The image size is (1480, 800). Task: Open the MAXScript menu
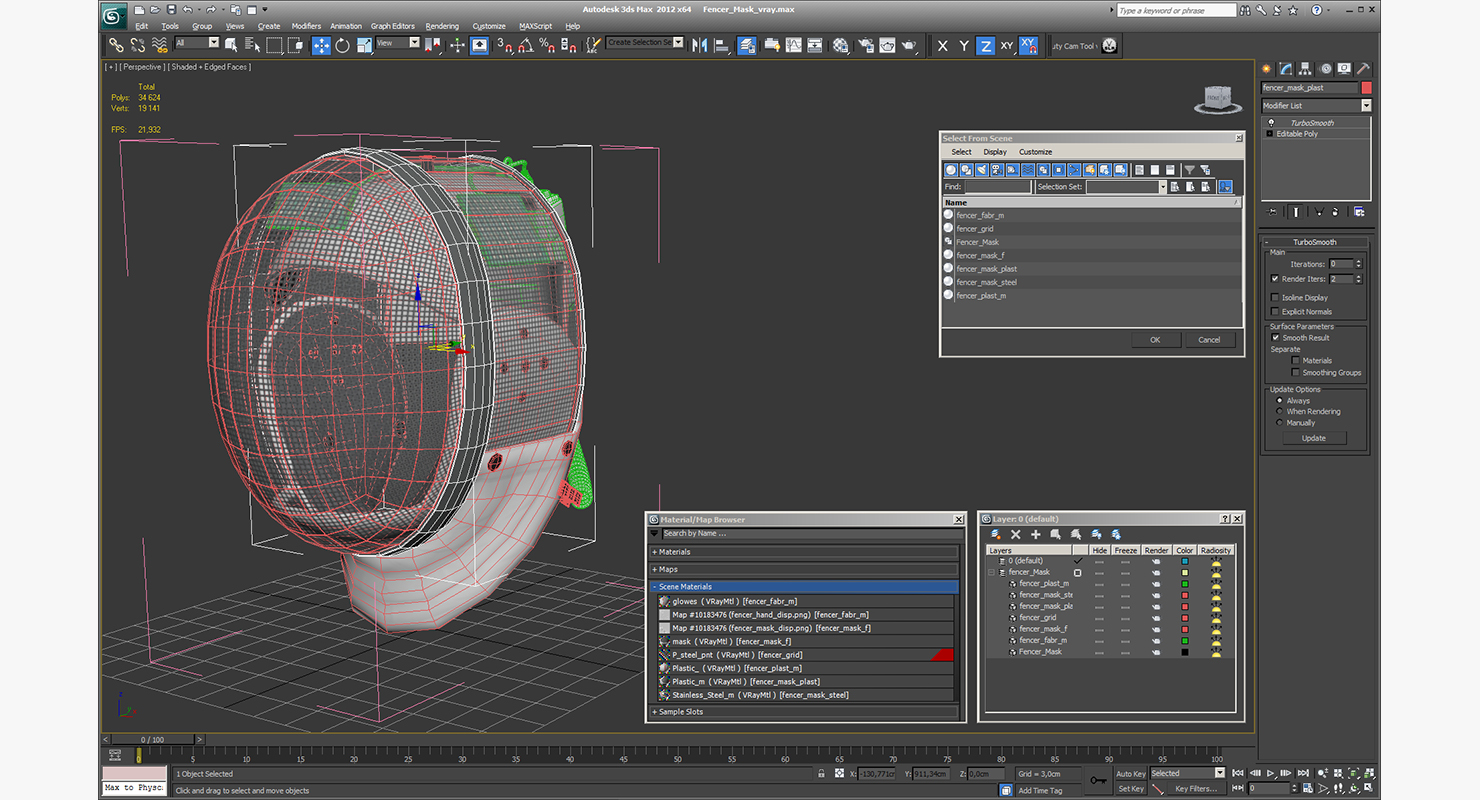[535, 26]
